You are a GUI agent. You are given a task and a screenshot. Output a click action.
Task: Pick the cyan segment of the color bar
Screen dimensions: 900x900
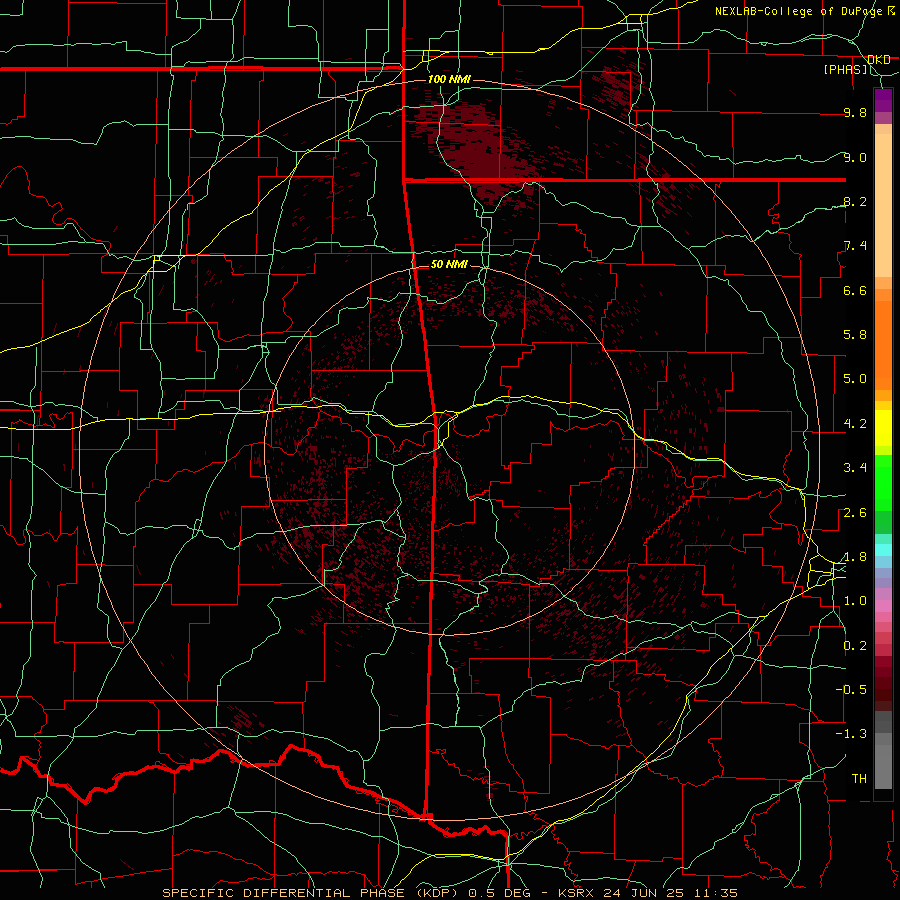click(883, 550)
